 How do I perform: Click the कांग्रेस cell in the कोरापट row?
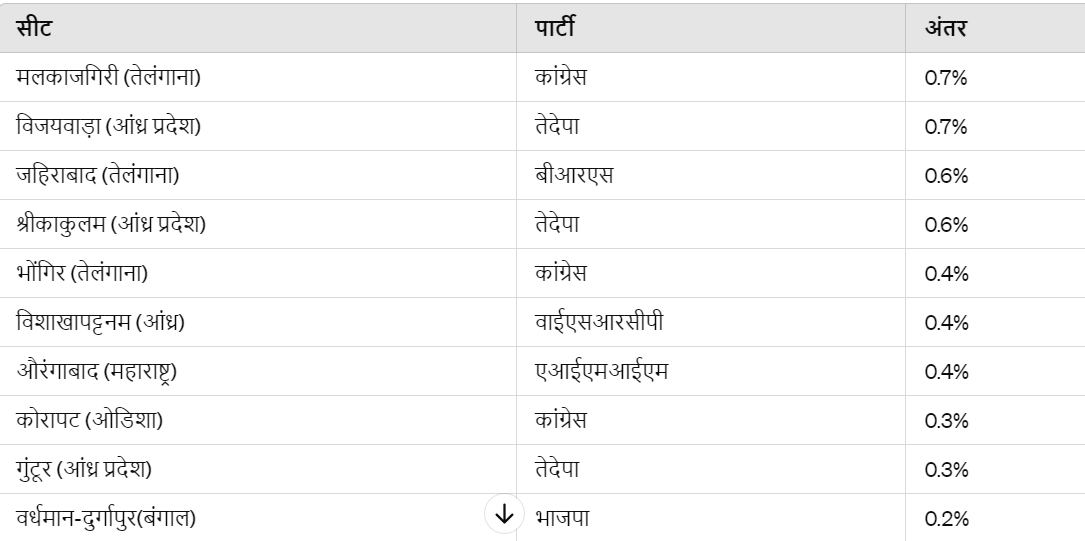[711, 421]
